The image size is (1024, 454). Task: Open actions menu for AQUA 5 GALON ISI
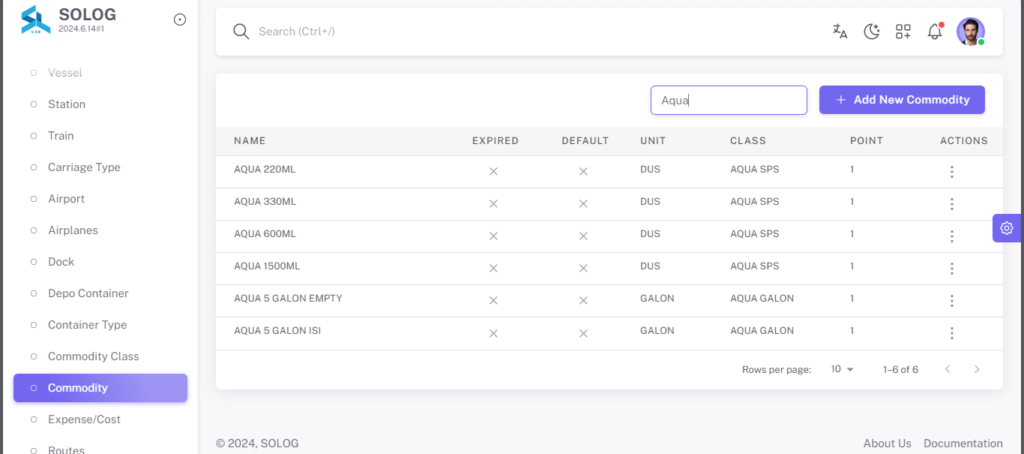point(952,333)
